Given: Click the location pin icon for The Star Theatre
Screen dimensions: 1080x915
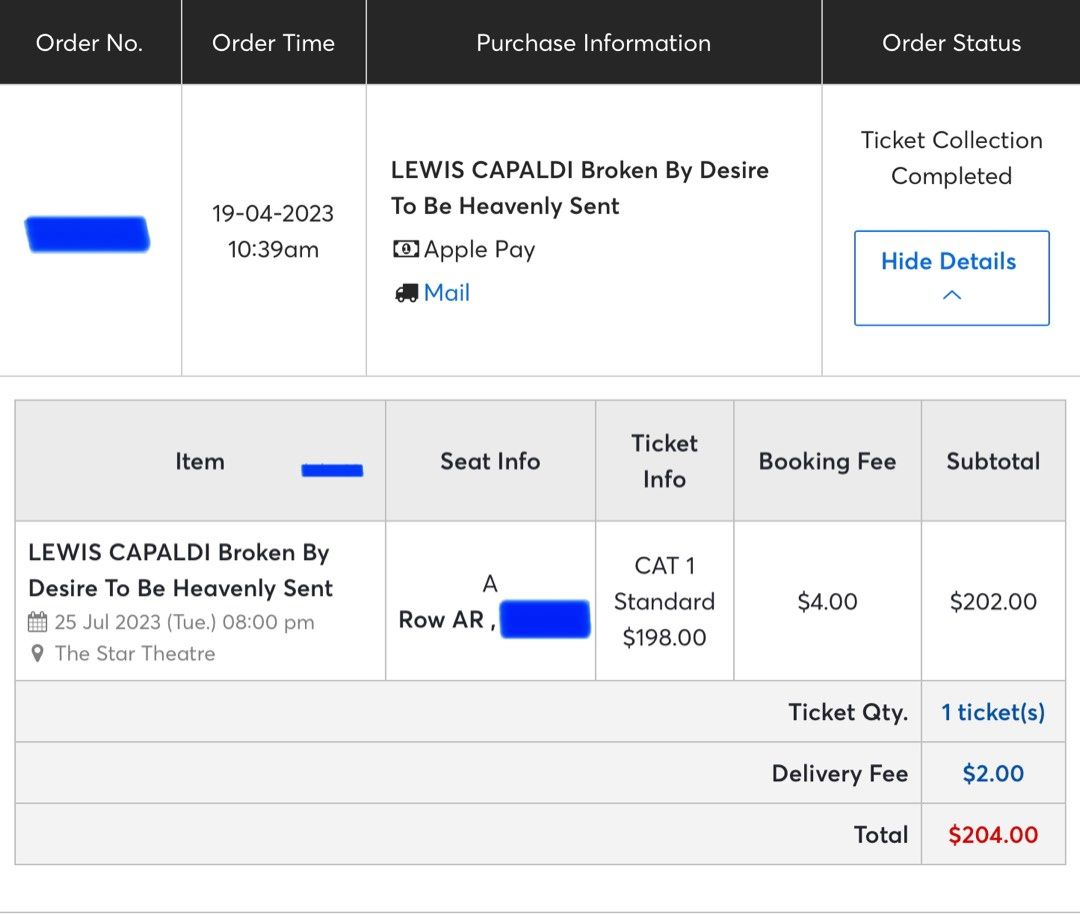Looking at the screenshot, I should pos(39,654).
